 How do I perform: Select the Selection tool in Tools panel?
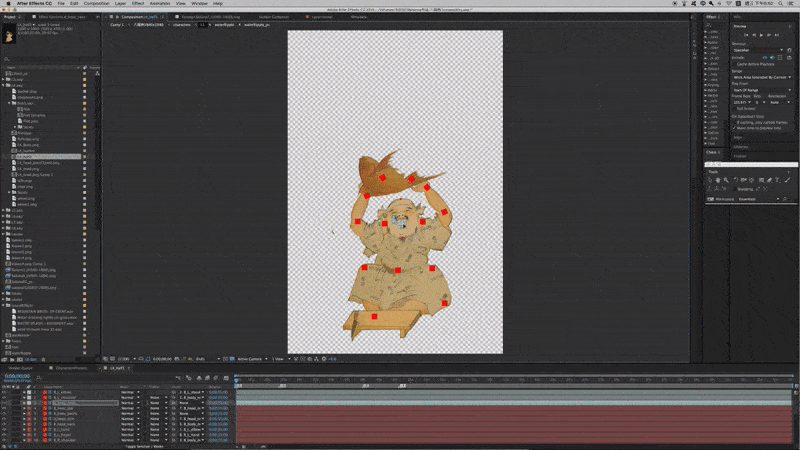tap(710, 180)
